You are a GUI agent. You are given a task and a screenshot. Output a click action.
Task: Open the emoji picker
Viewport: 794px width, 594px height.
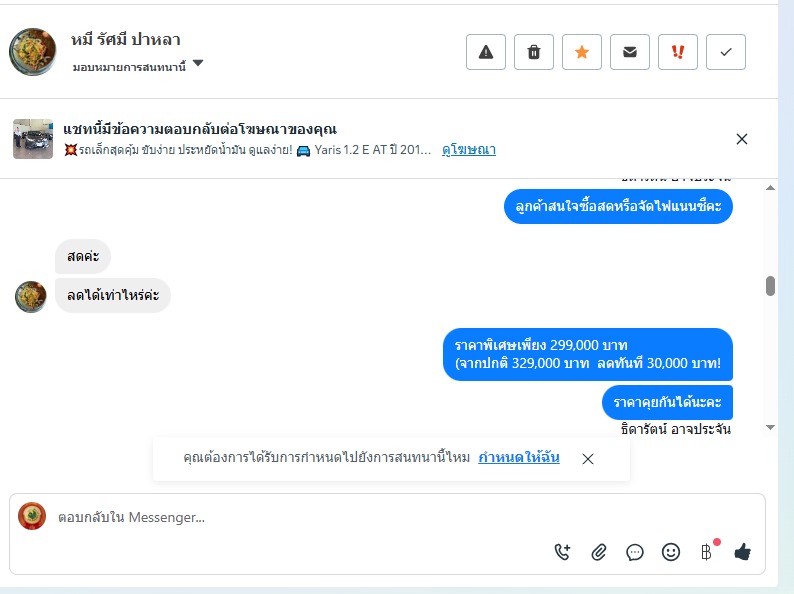pyautogui.click(x=670, y=551)
